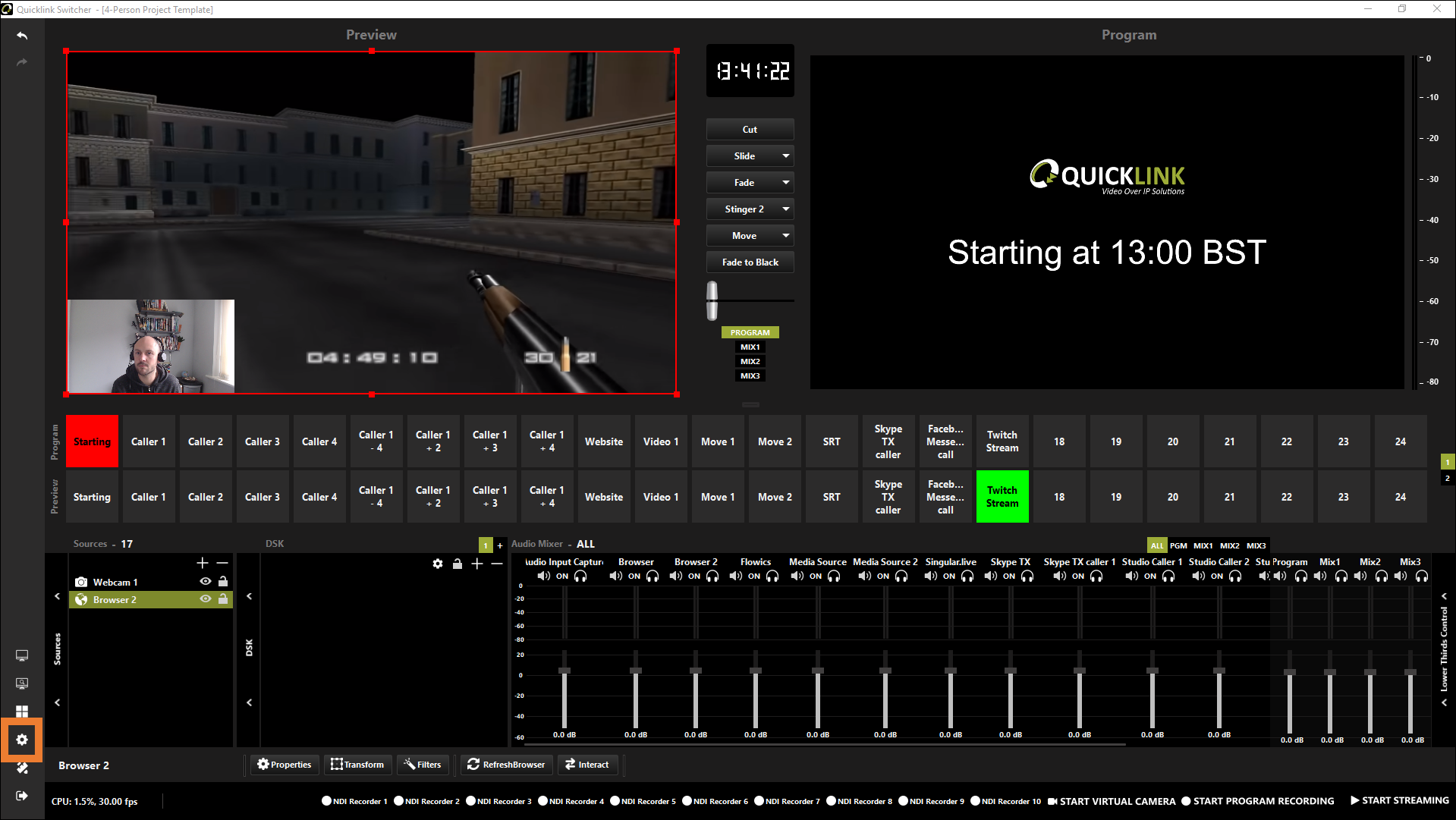This screenshot has width=1456, height=820.
Task: Click the multiview grid icon in sidebar
Action: 22,712
